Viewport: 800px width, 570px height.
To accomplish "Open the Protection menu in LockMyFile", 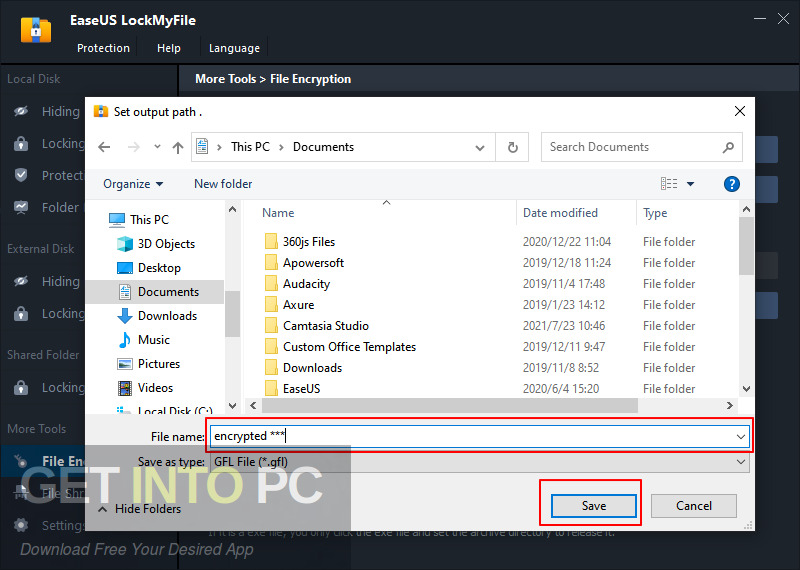I will click(103, 48).
